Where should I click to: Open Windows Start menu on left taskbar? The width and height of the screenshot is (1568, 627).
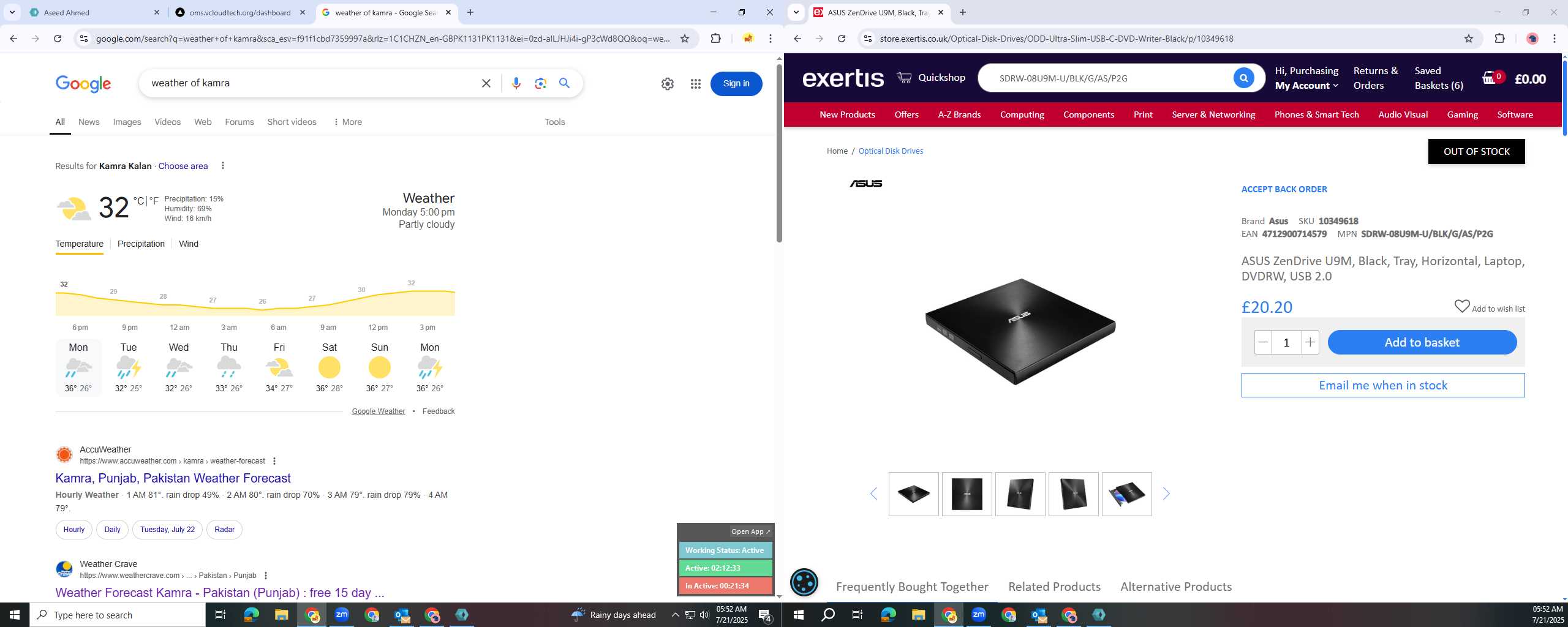tap(15, 615)
